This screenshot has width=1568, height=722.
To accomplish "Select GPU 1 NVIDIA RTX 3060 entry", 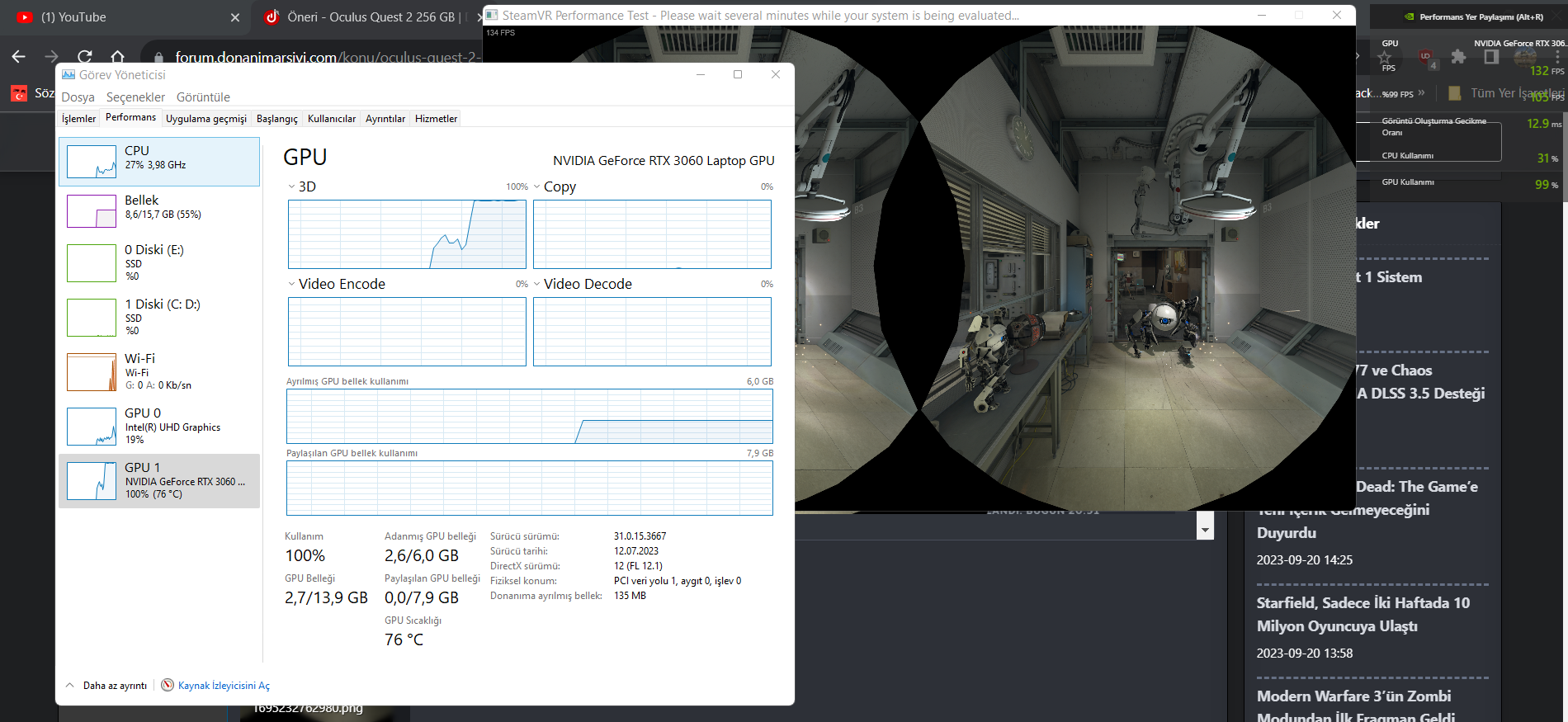I will [x=159, y=481].
